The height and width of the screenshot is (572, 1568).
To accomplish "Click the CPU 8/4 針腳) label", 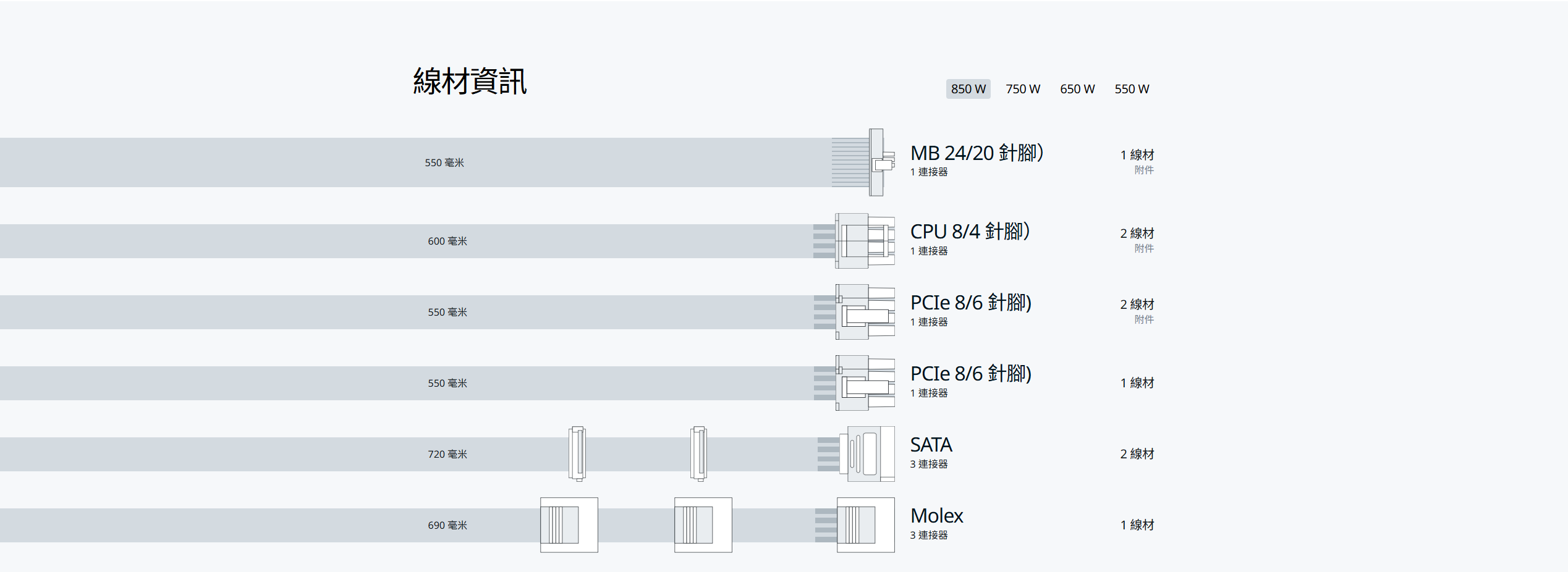I will (x=970, y=231).
